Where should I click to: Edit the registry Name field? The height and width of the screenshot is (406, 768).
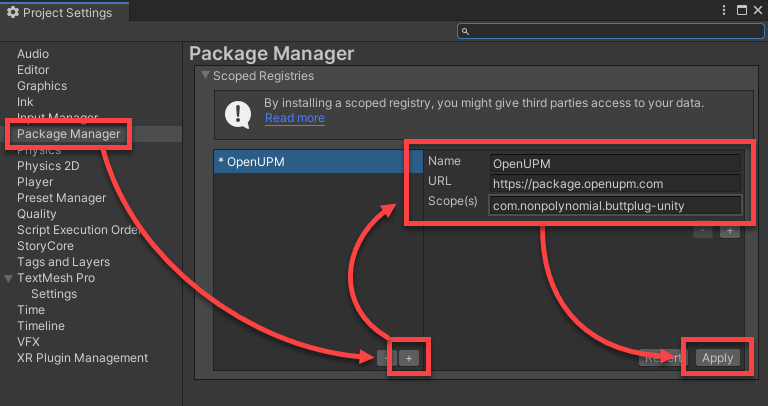coord(615,164)
